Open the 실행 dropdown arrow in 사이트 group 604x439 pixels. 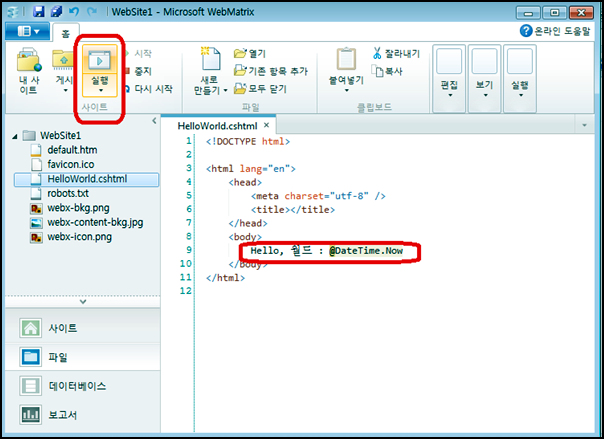click(x=101, y=90)
